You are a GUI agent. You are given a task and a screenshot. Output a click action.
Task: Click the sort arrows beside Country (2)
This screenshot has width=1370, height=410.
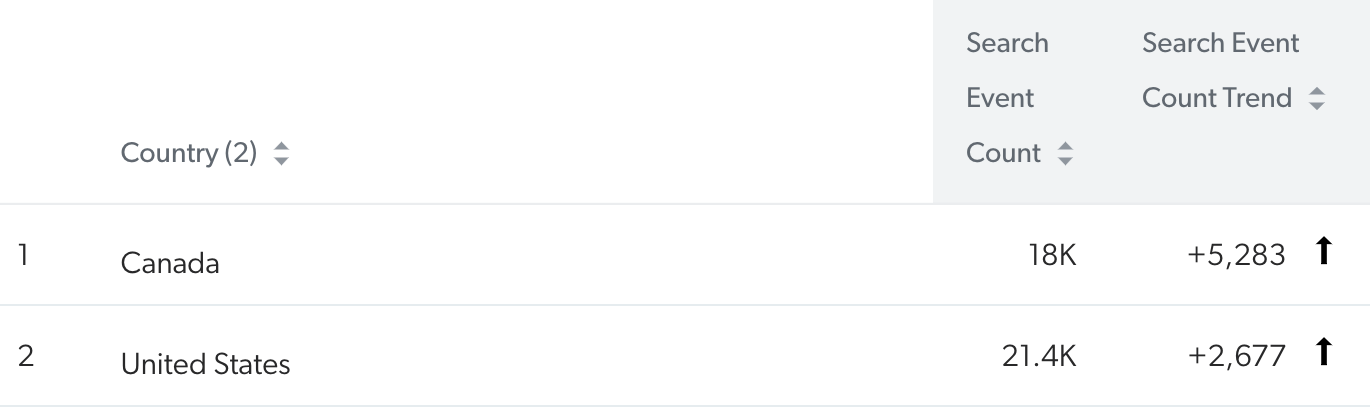tap(281, 154)
